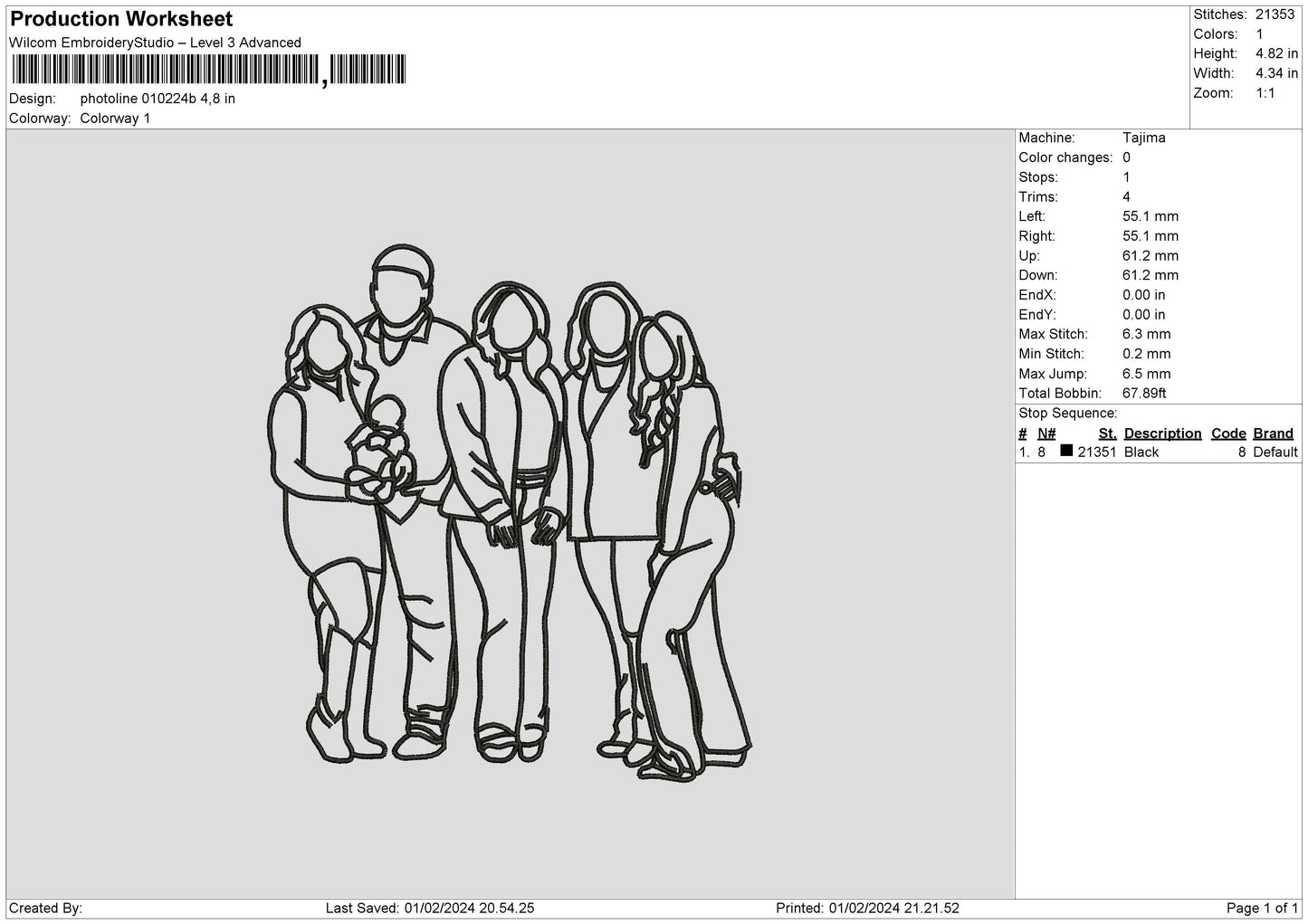
Task: Click the barcode below the software name
Action: coord(208,70)
